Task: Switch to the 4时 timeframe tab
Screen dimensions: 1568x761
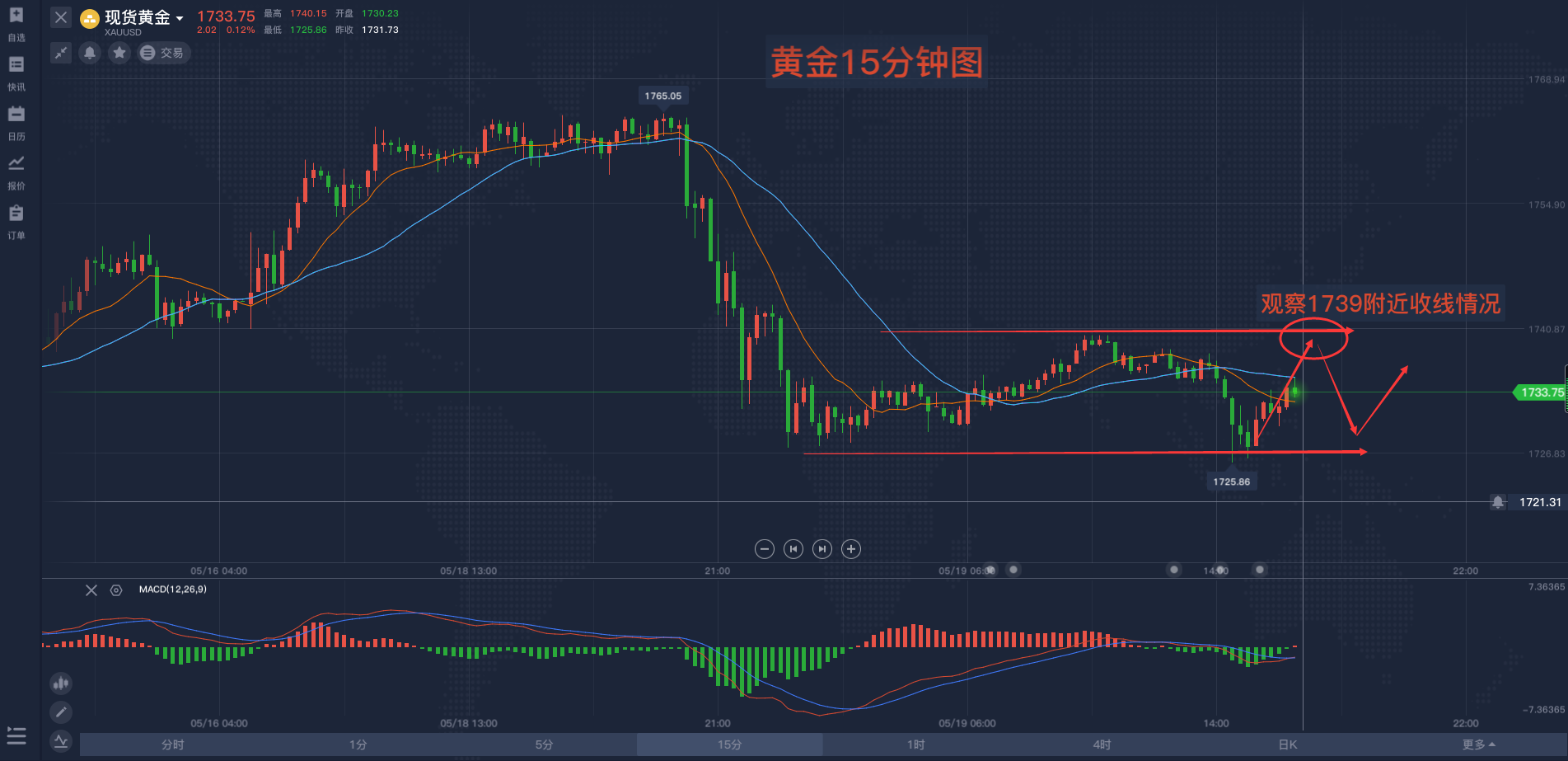Action: (x=1102, y=745)
